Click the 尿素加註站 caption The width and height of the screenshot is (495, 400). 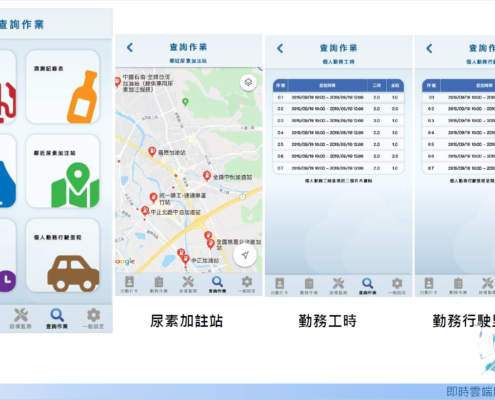tap(186, 321)
